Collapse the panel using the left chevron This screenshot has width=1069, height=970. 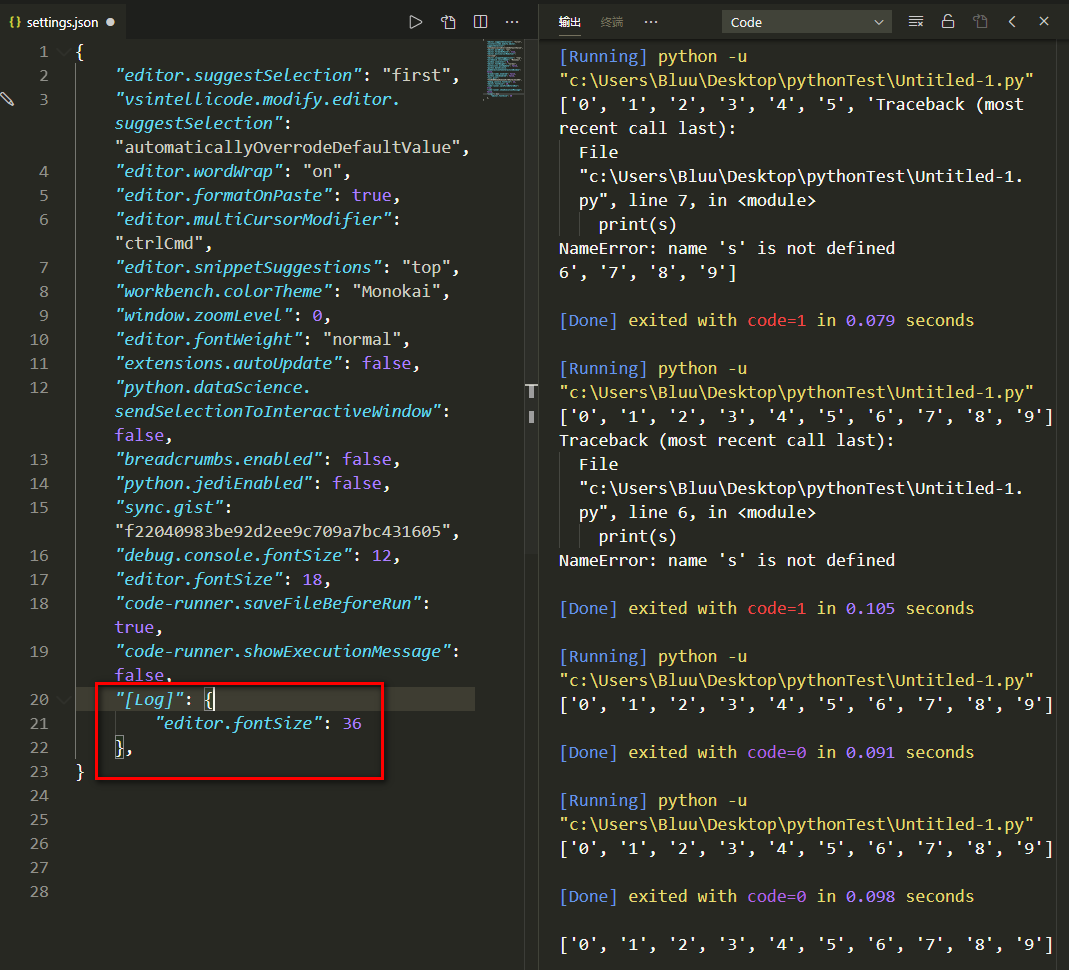click(x=1012, y=21)
